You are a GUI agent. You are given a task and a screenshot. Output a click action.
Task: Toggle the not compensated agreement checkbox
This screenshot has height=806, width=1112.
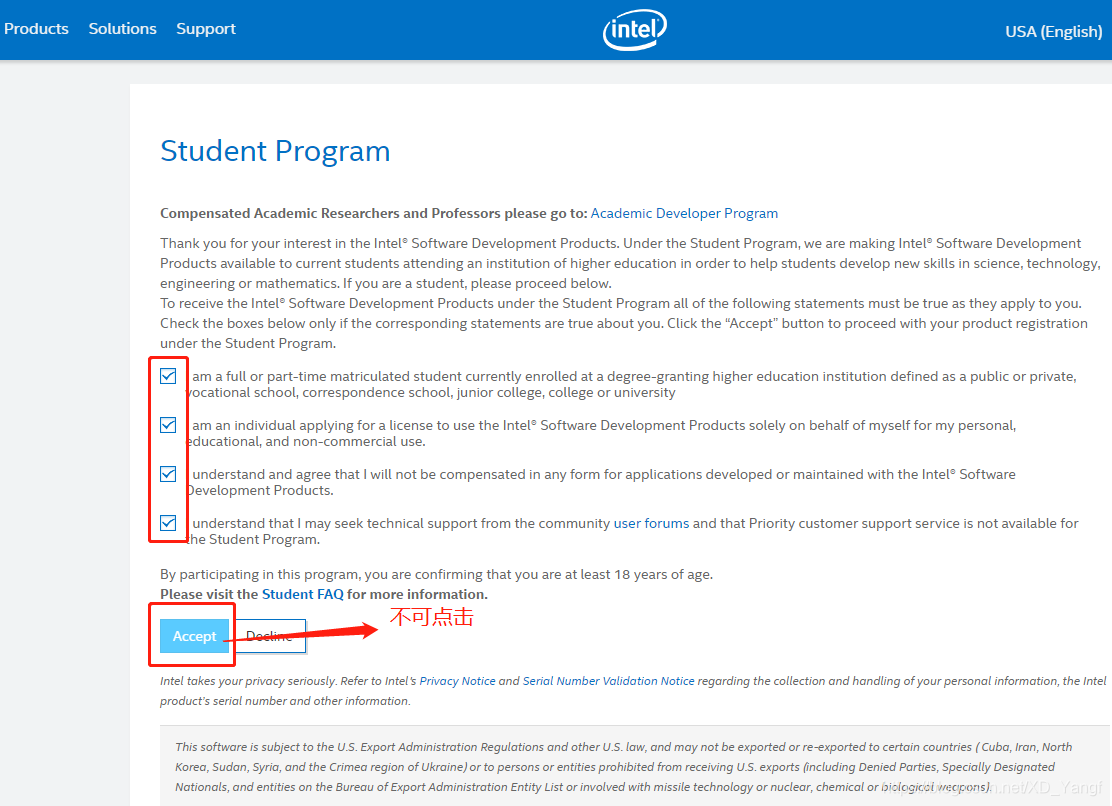click(168, 474)
